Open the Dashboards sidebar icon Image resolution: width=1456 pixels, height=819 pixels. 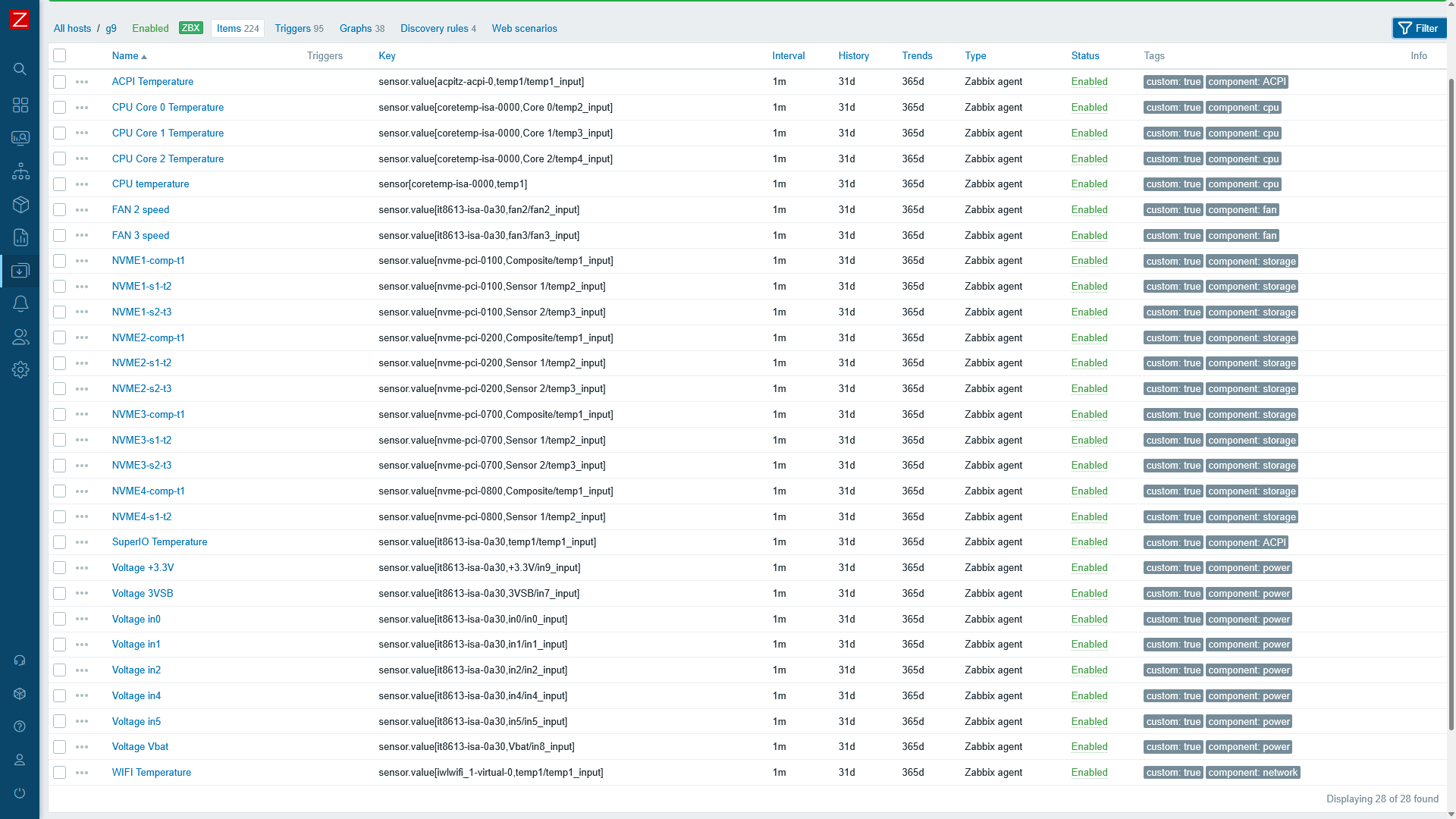pyautogui.click(x=20, y=105)
